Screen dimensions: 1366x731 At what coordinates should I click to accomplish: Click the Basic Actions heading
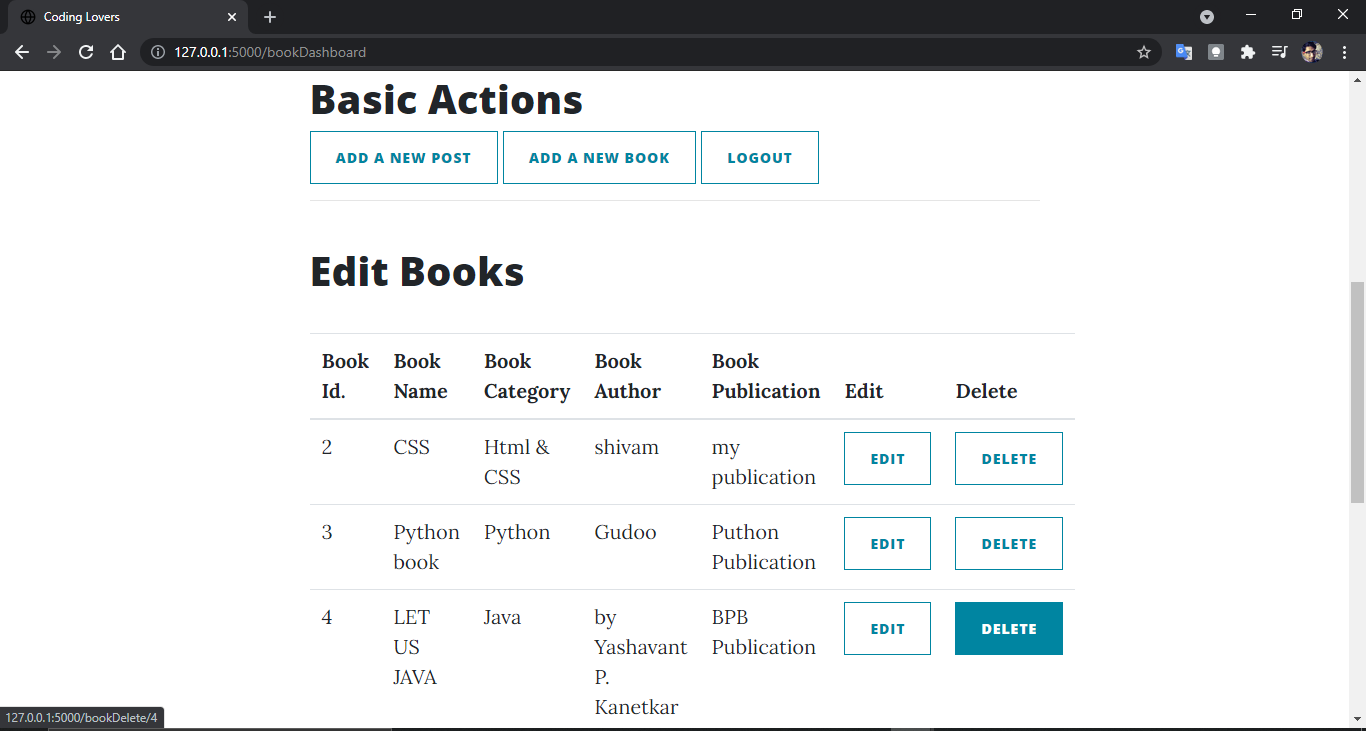click(447, 99)
